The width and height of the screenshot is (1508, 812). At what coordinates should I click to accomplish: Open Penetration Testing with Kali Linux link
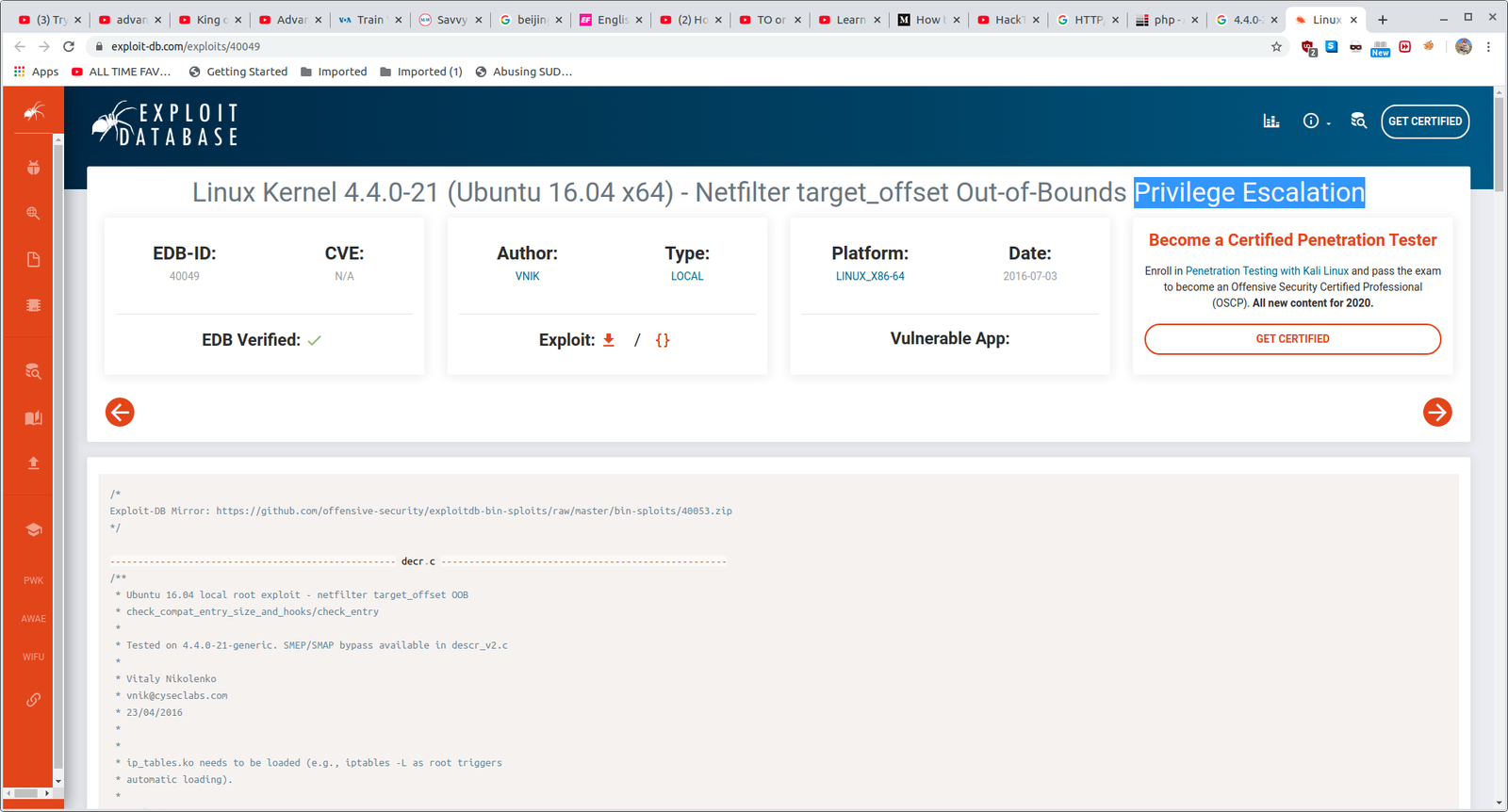tap(1267, 270)
